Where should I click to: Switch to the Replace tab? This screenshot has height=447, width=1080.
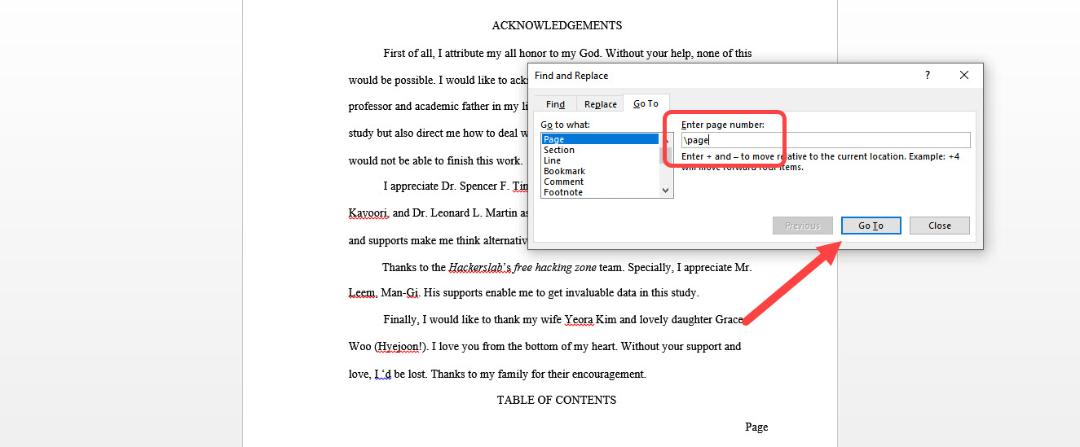coord(600,104)
